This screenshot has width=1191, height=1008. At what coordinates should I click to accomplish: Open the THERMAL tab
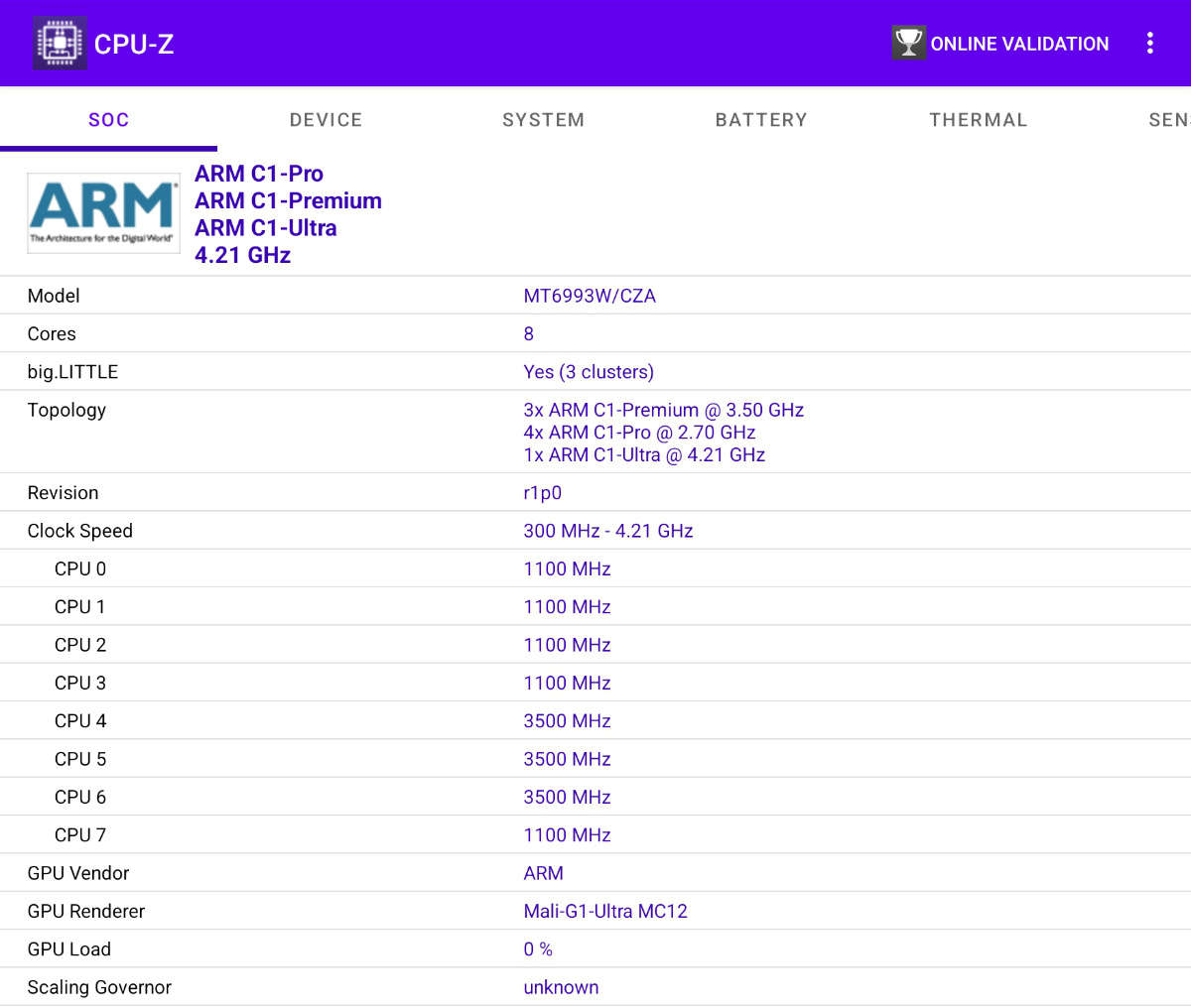click(x=978, y=120)
